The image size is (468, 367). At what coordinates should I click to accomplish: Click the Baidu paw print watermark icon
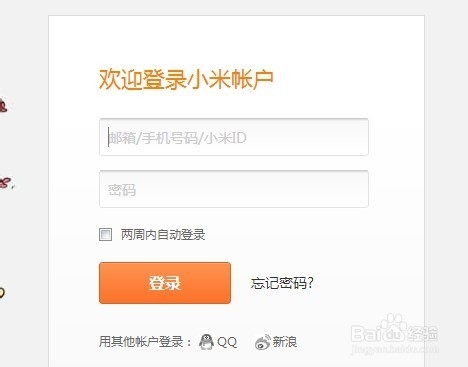click(393, 327)
